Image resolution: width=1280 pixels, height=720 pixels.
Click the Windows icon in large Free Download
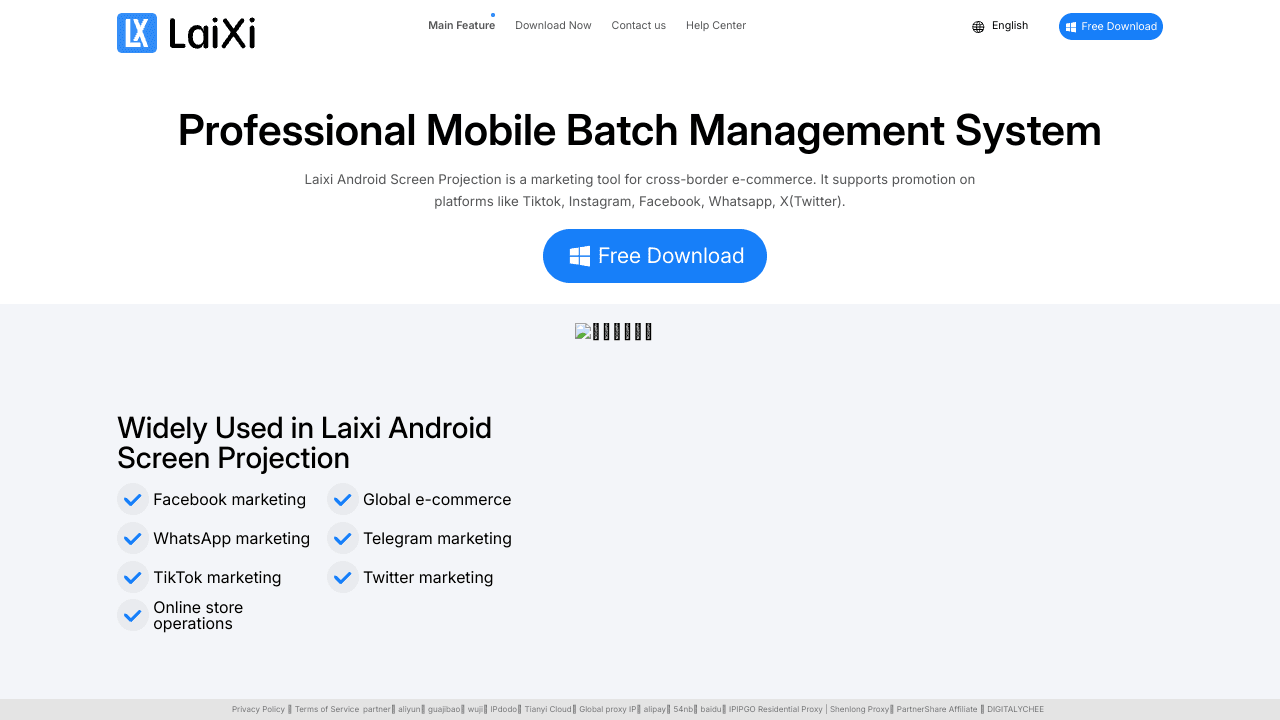pyautogui.click(x=580, y=256)
